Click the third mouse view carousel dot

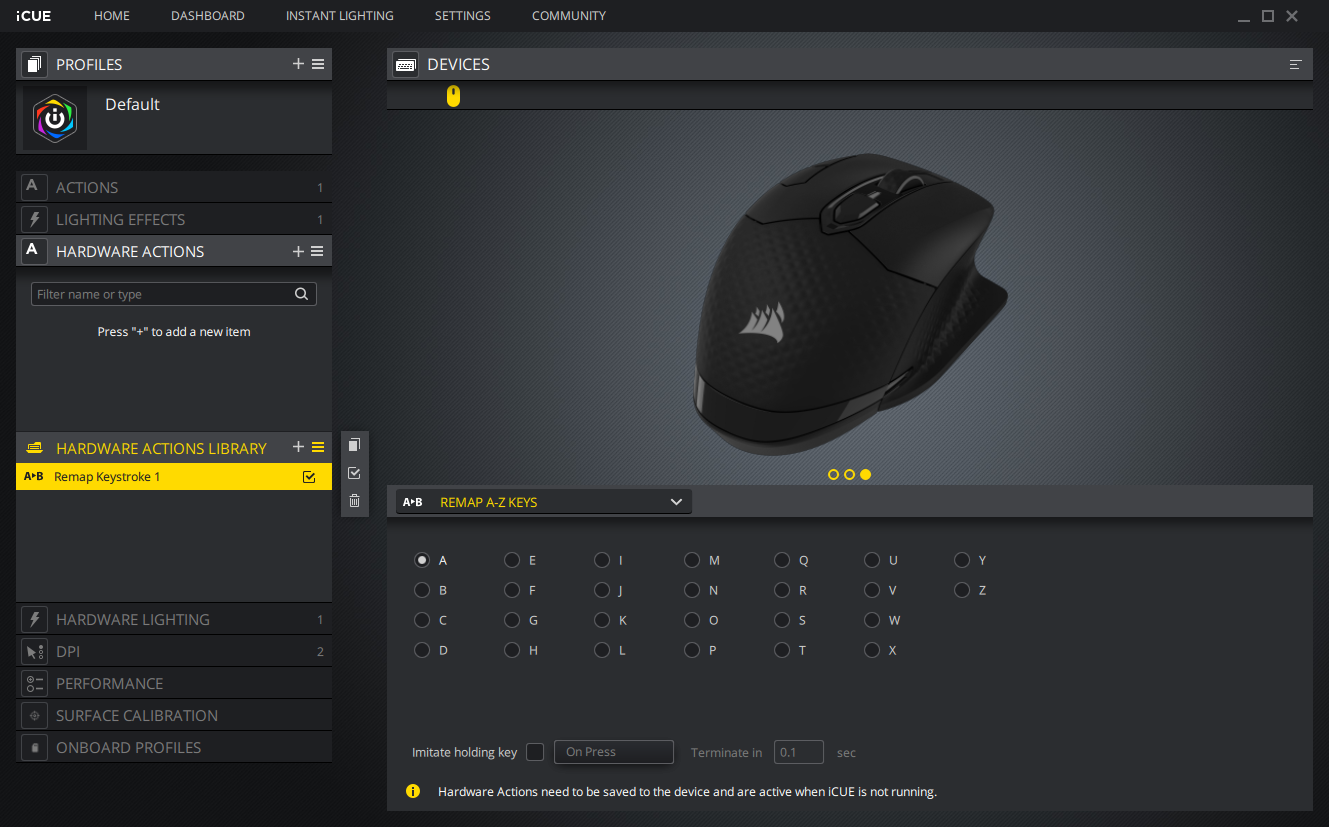coord(866,475)
